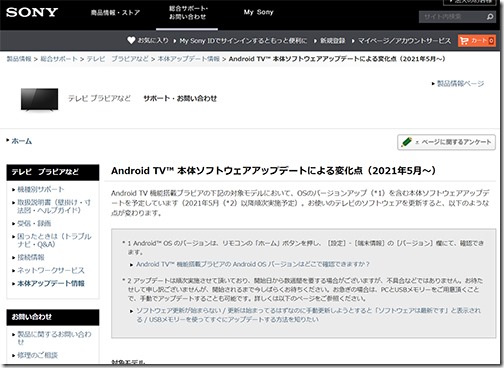Image resolution: width=504 pixels, height=368 pixels.
Task: Open 取扱説明書 sidebar link
Action: point(54,206)
